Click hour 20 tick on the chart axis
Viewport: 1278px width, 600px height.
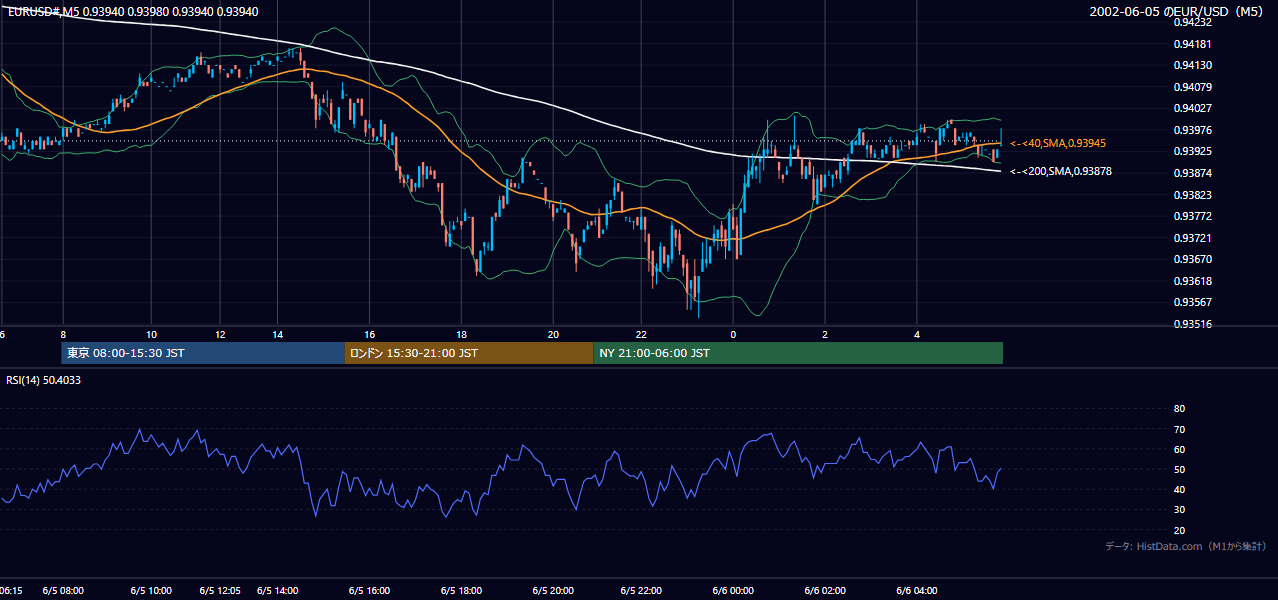pos(553,334)
